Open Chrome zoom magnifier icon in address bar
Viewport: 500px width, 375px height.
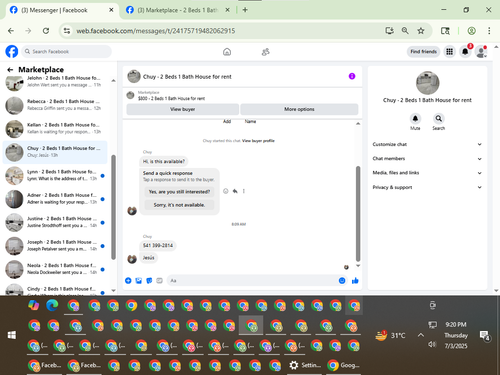[405, 31]
